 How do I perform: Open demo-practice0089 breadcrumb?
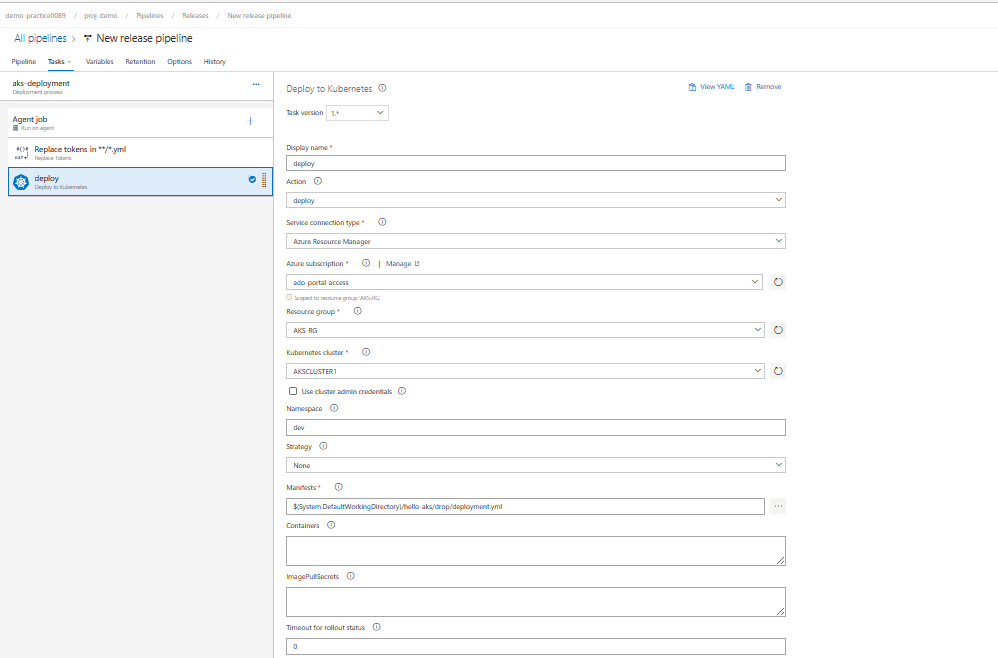tap(36, 15)
